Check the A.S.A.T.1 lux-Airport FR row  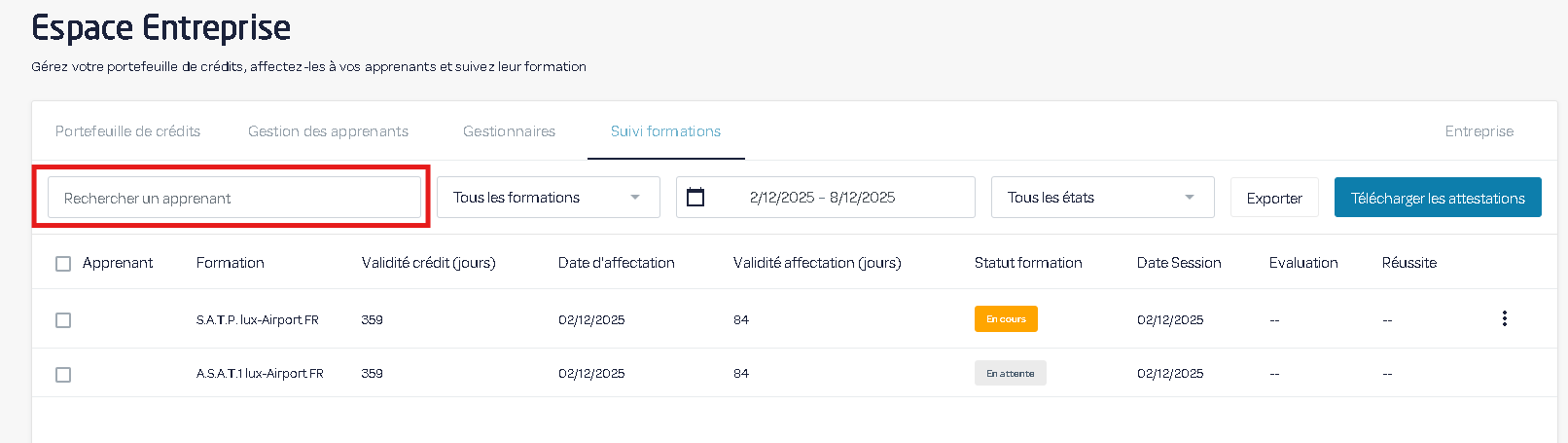63,375
